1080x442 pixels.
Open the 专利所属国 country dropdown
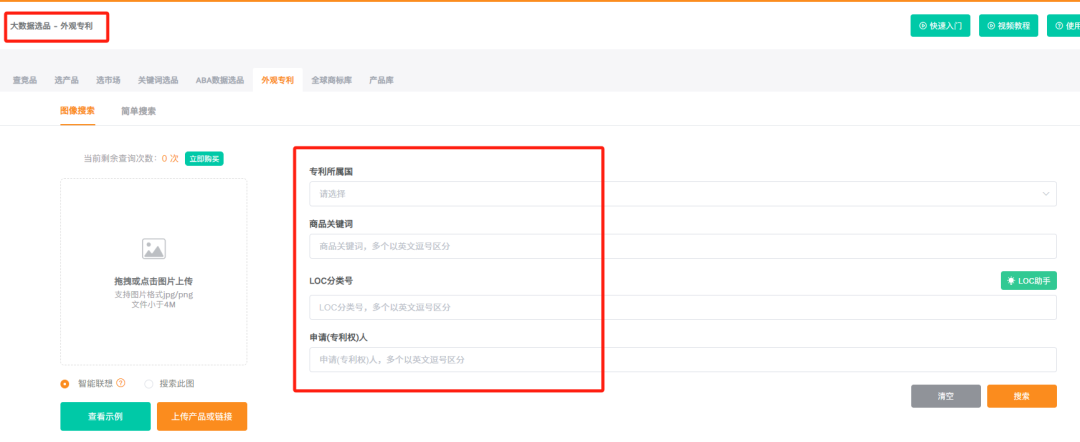pyautogui.click(x=683, y=194)
